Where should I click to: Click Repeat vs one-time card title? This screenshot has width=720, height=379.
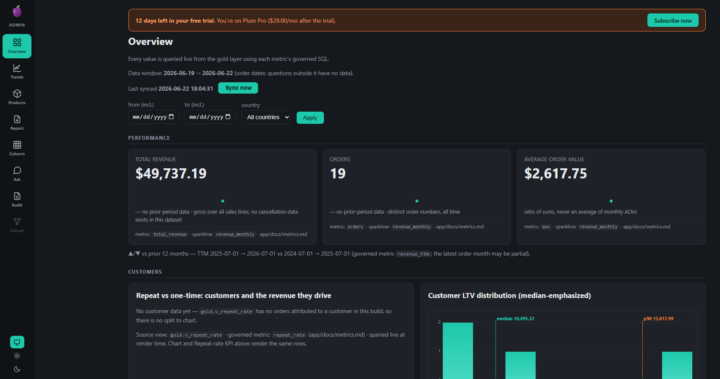click(x=233, y=296)
